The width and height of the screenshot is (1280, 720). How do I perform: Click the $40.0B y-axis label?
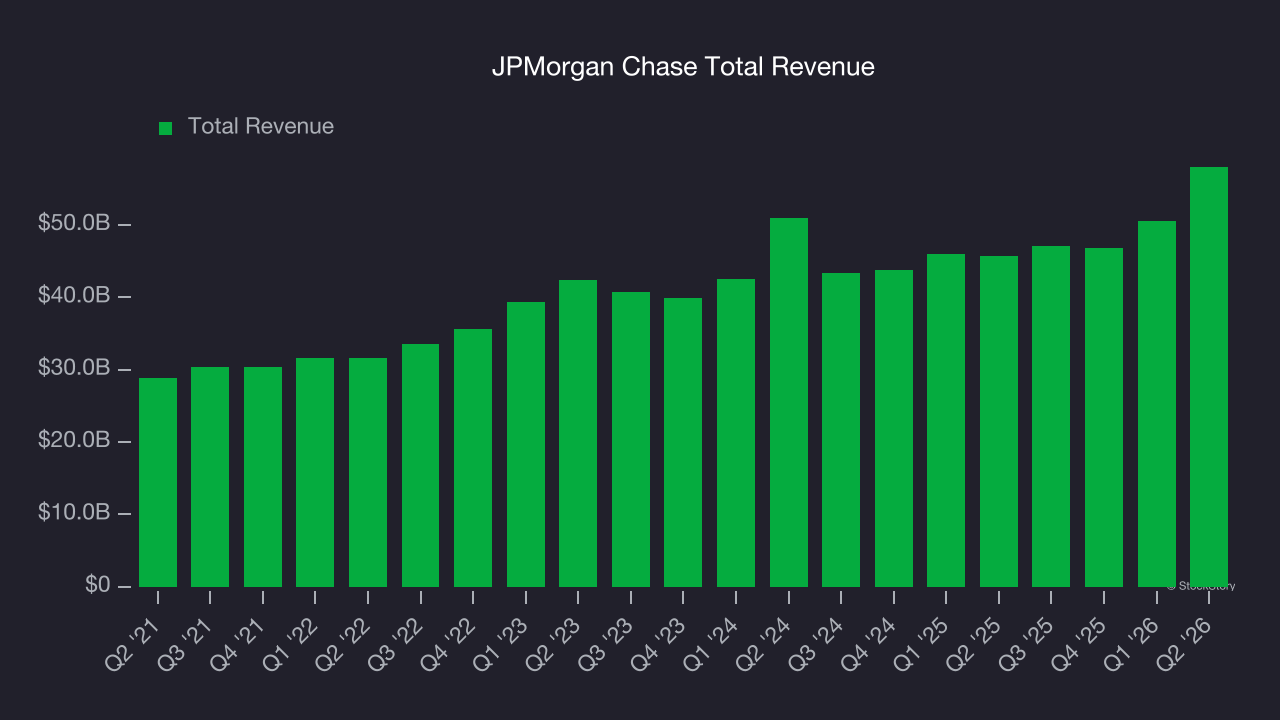(x=74, y=296)
